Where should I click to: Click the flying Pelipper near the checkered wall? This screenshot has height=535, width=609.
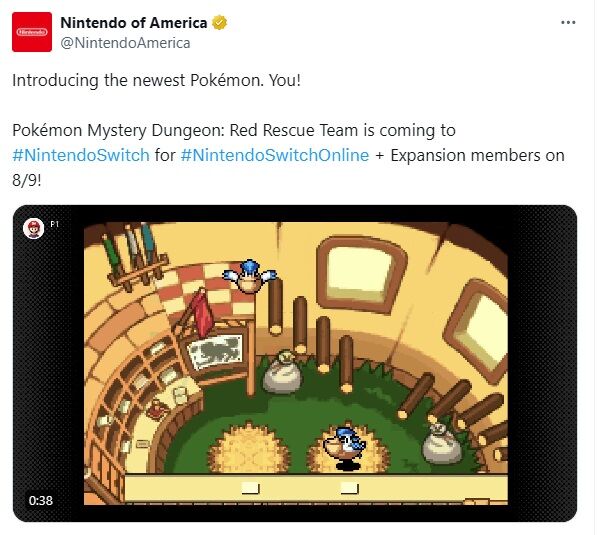pyautogui.click(x=249, y=276)
